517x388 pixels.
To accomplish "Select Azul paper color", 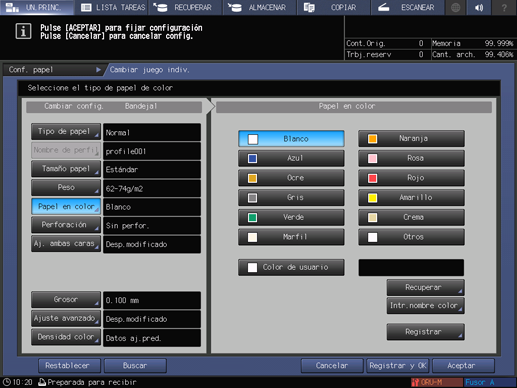I will pyautogui.click(x=291, y=158).
